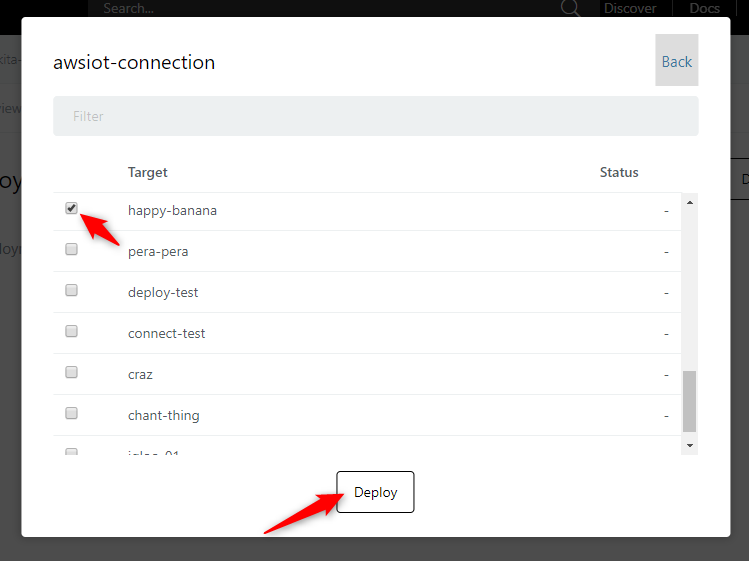Select the chant-thing target name
This screenshot has height=561, width=749.
164,416
